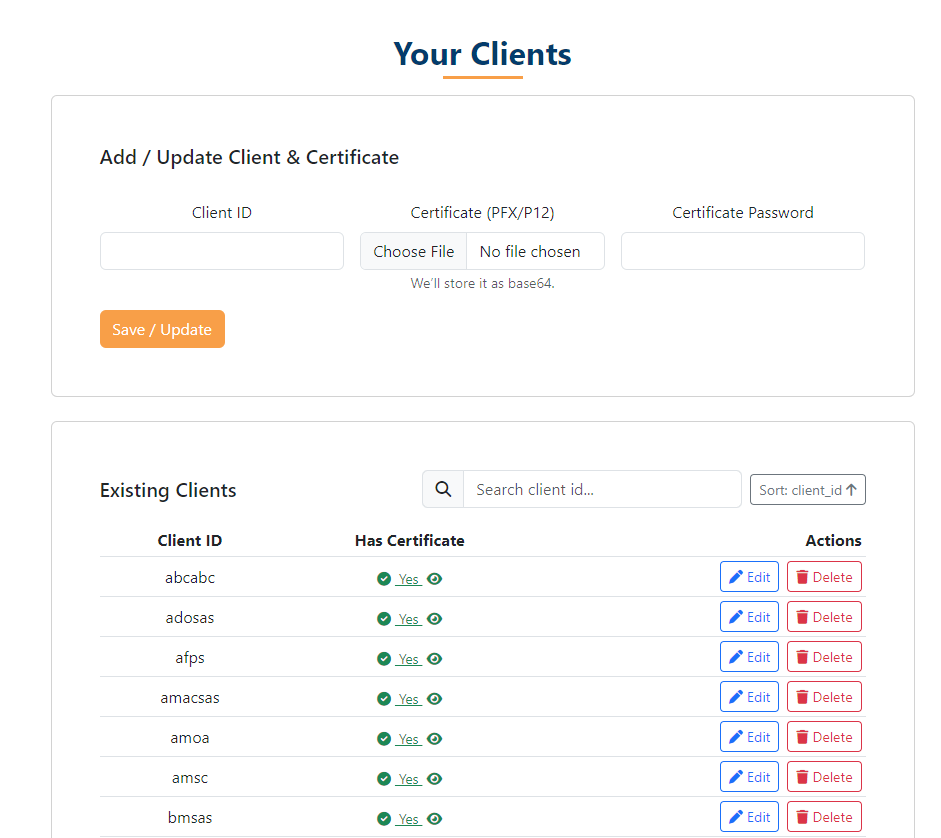Click the upward sort arrow next to client_id

click(x=852, y=489)
